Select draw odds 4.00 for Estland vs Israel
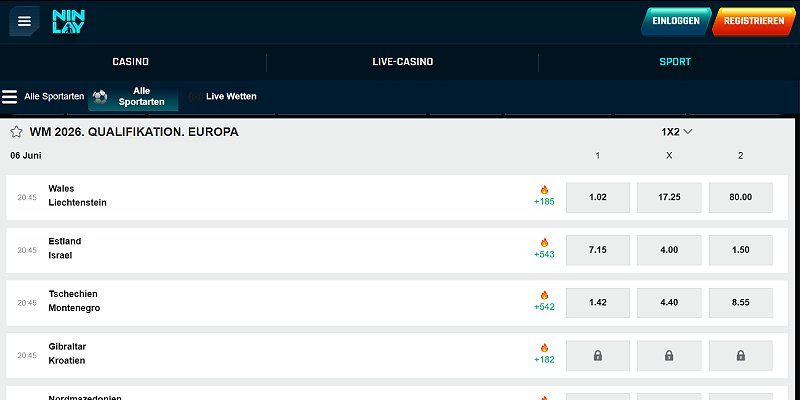 669,250
